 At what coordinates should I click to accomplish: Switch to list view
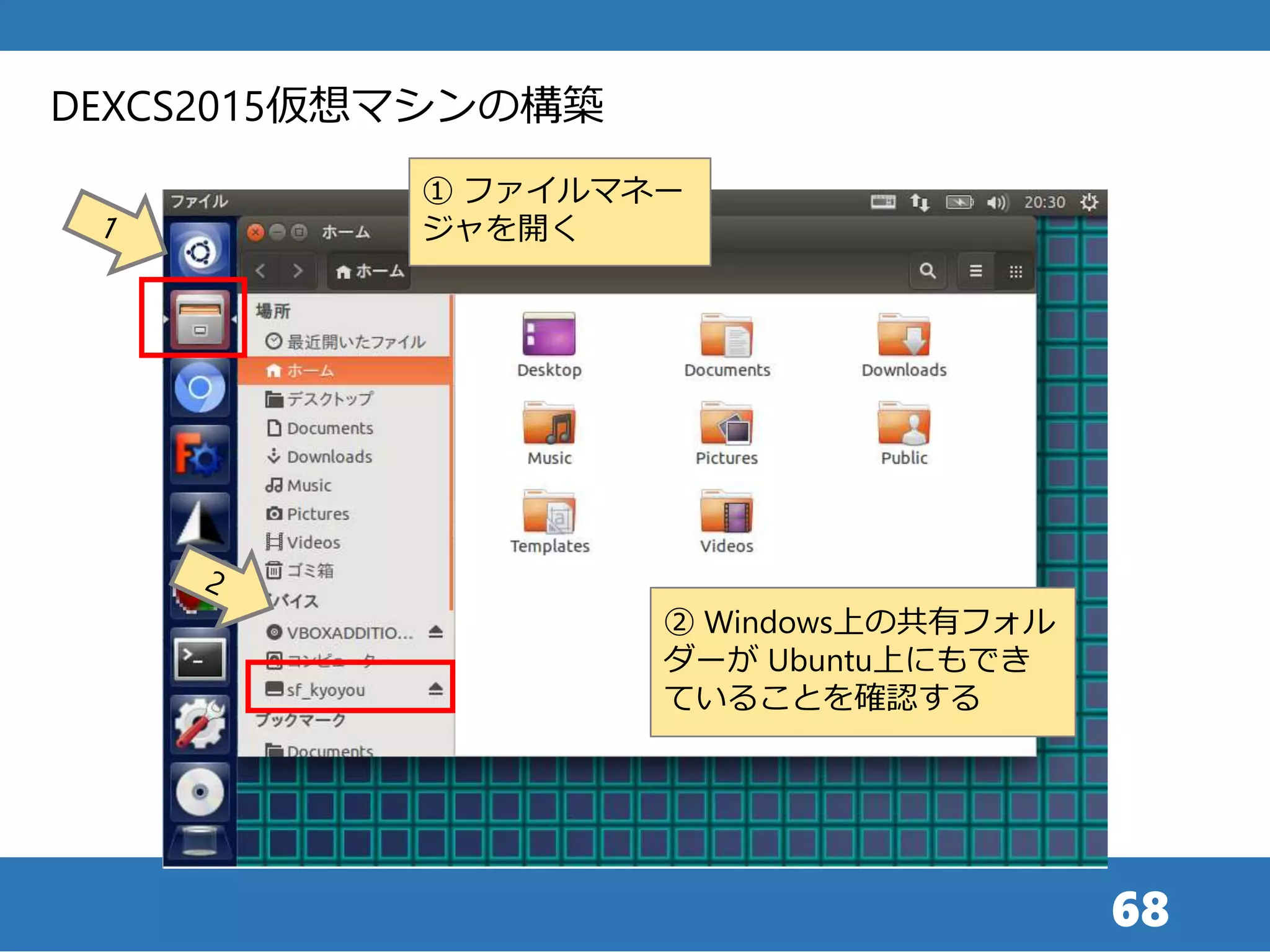[x=975, y=271]
